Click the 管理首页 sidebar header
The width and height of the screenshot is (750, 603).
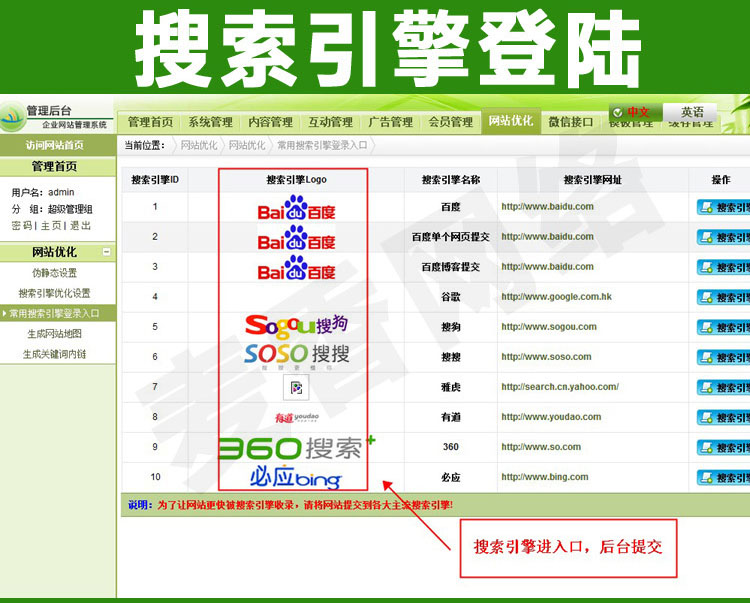pyautogui.click(x=55, y=166)
